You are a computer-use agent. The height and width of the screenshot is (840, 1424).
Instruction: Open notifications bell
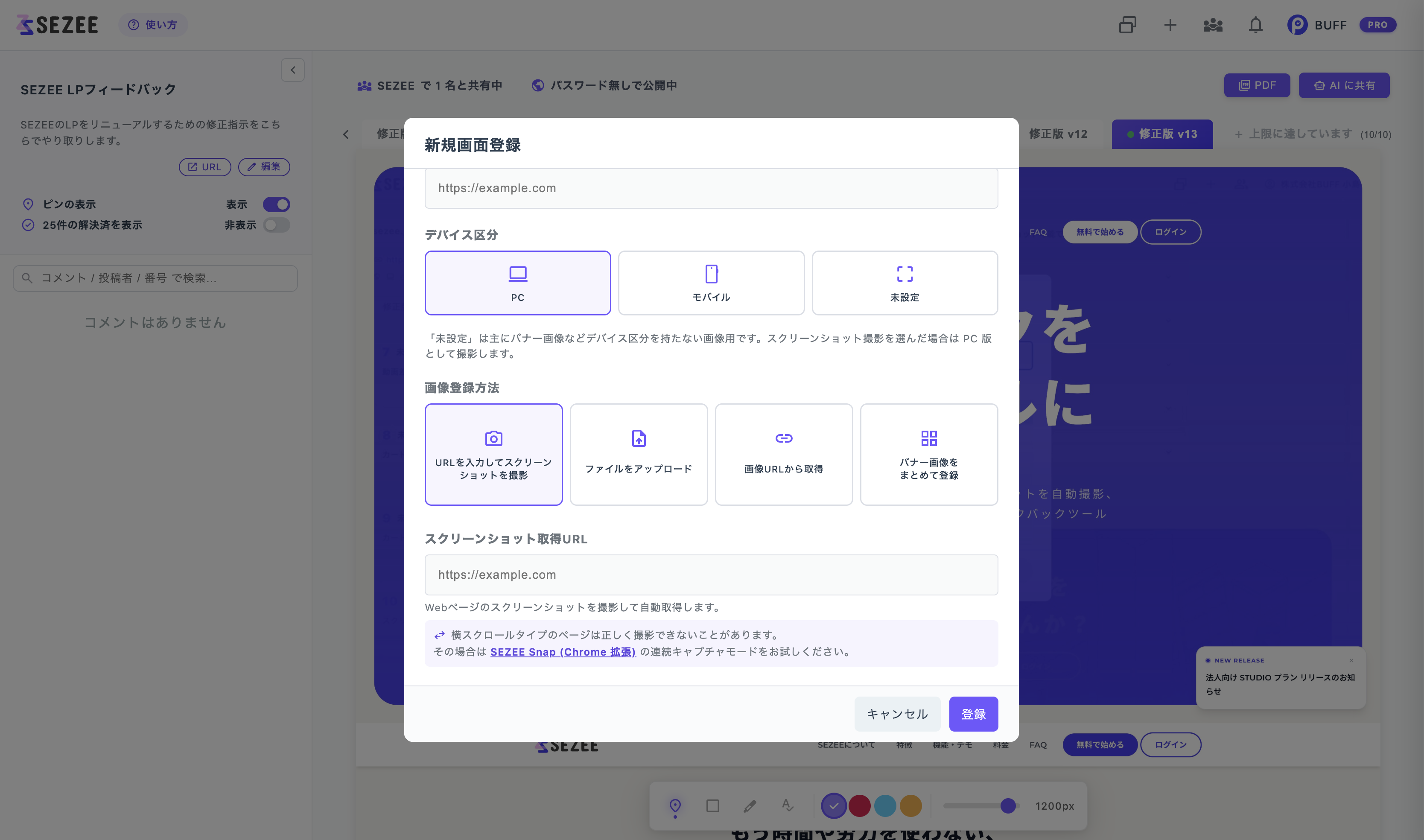1255,24
